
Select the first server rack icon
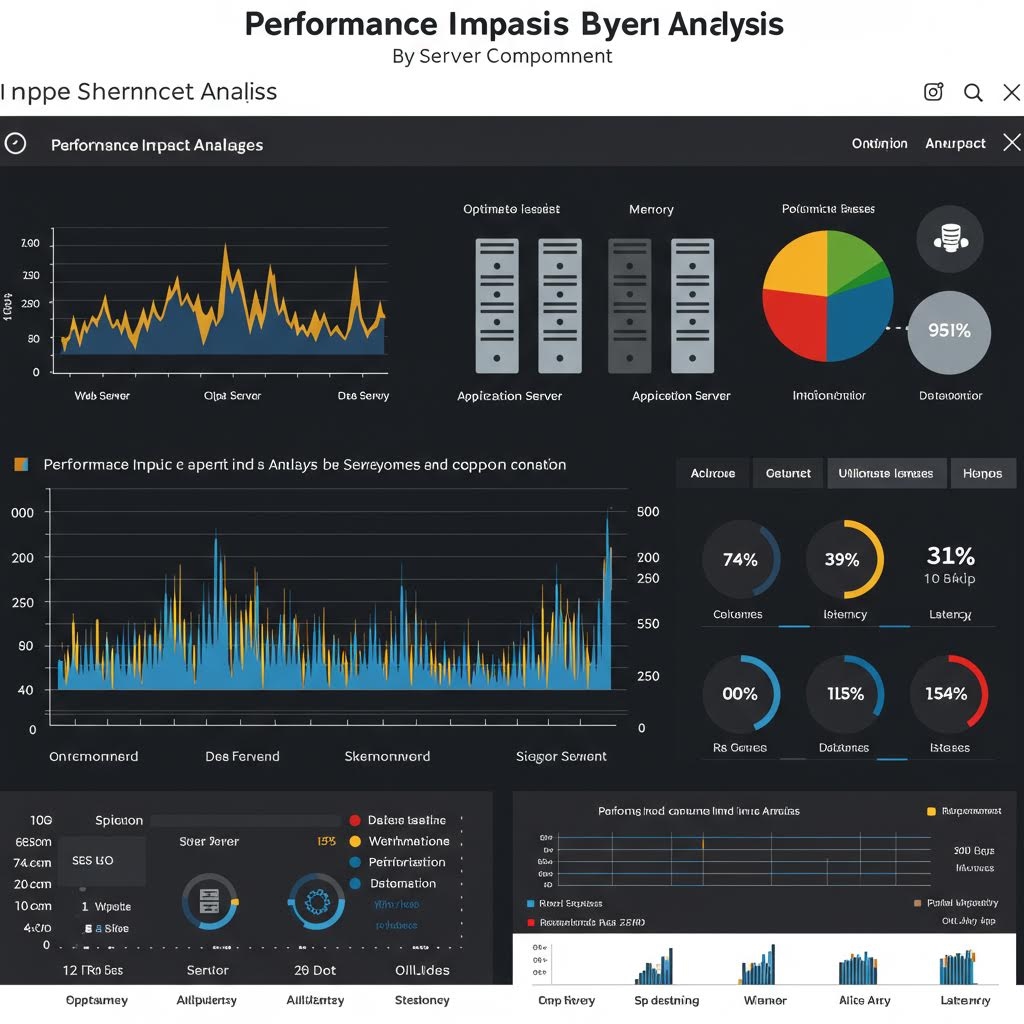[x=497, y=305]
